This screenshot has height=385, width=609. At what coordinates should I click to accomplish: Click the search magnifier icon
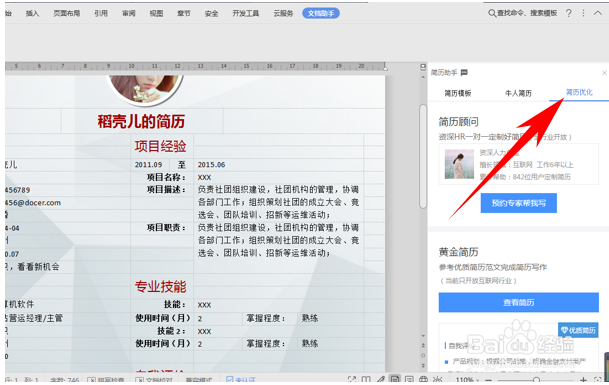click(492, 13)
